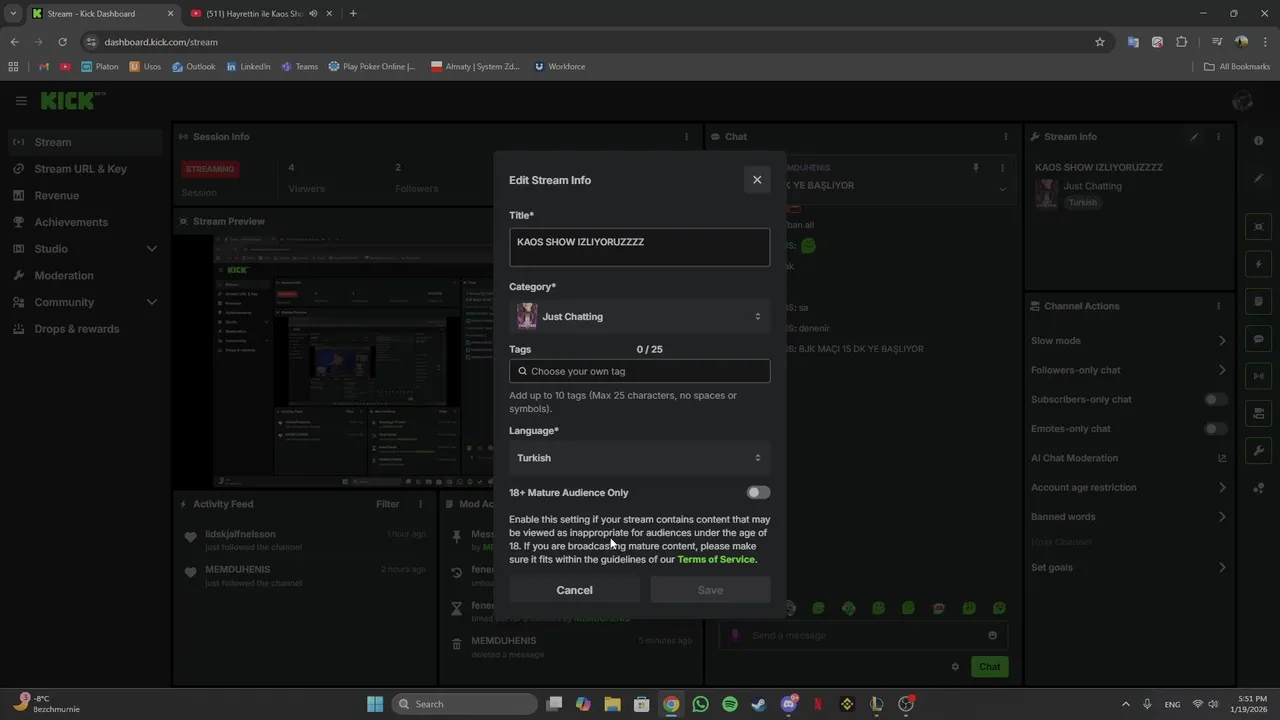Expand Slow mode settings

[1129, 341]
